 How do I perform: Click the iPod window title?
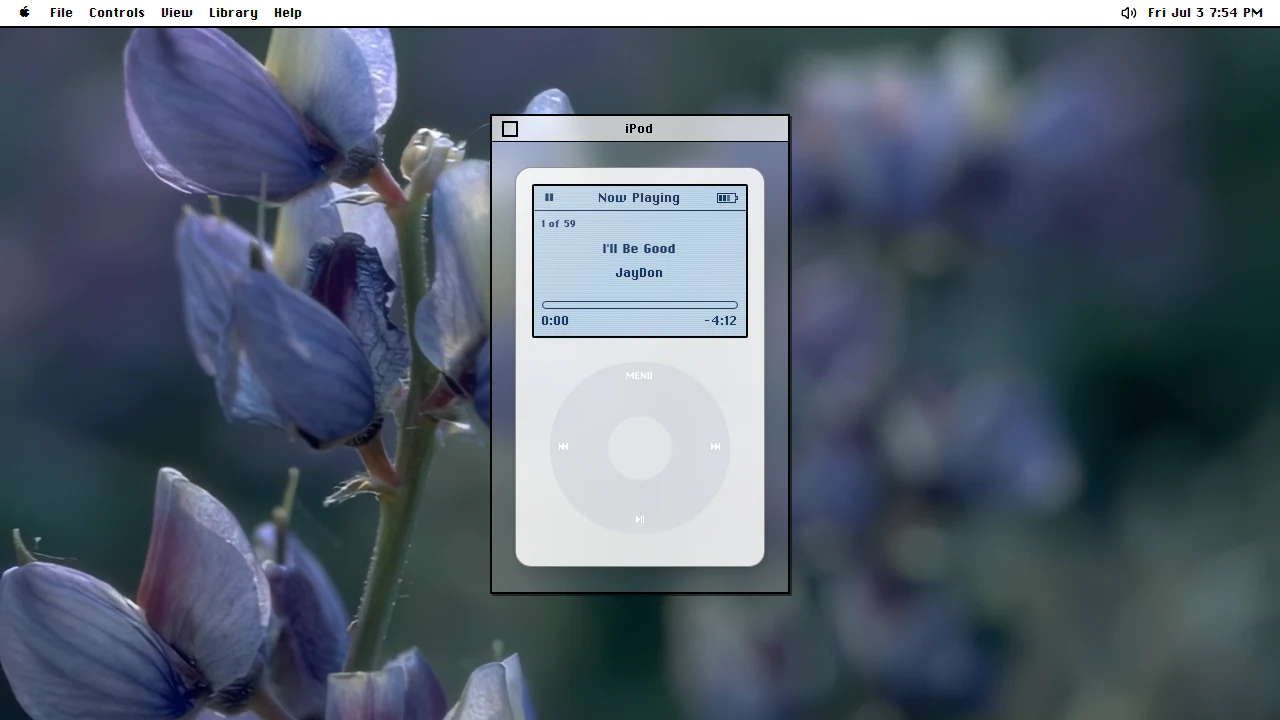[x=639, y=129]
